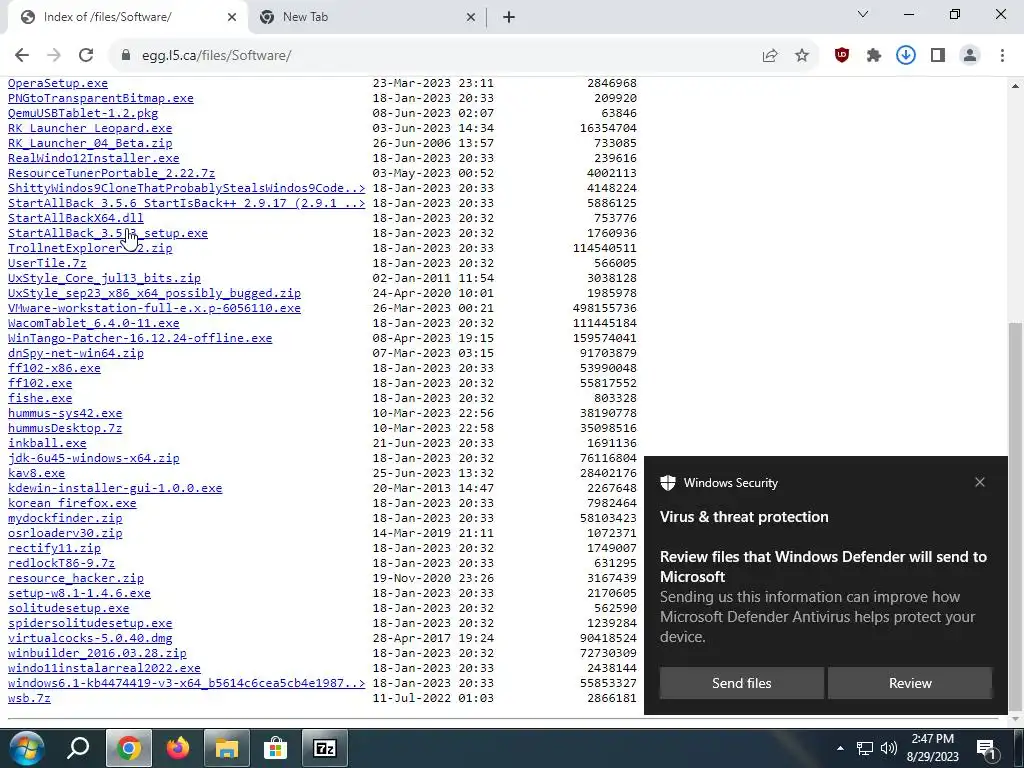Open the volume tray icon

pos(889,748)
